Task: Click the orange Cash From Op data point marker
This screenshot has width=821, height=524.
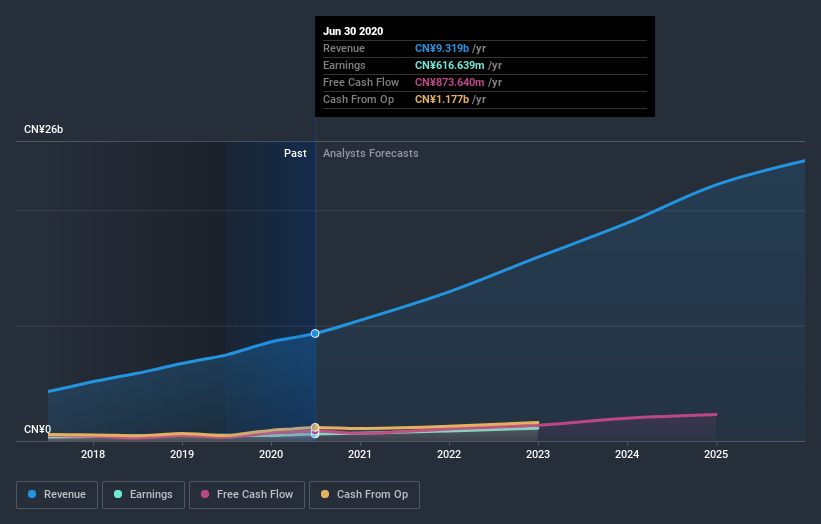Action: [x=315, y=428]
